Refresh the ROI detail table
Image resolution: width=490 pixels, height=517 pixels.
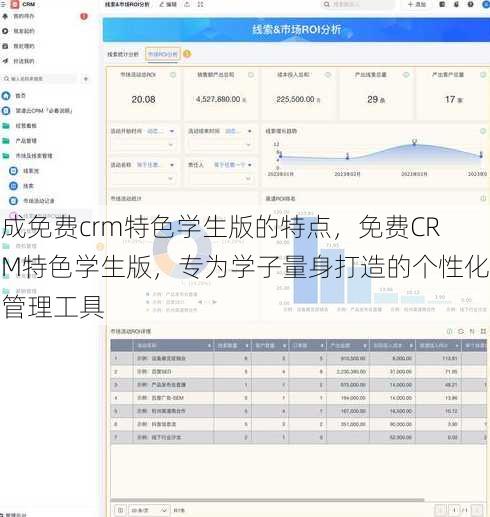461,331
